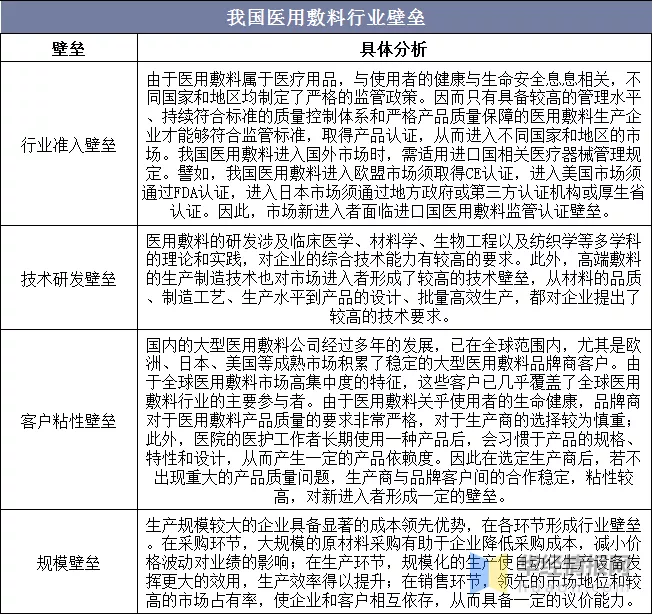Viewport: 653px width, 615px height.
Task: Click the 规模壁垒 row label
Action: click(x=68, y=563)
